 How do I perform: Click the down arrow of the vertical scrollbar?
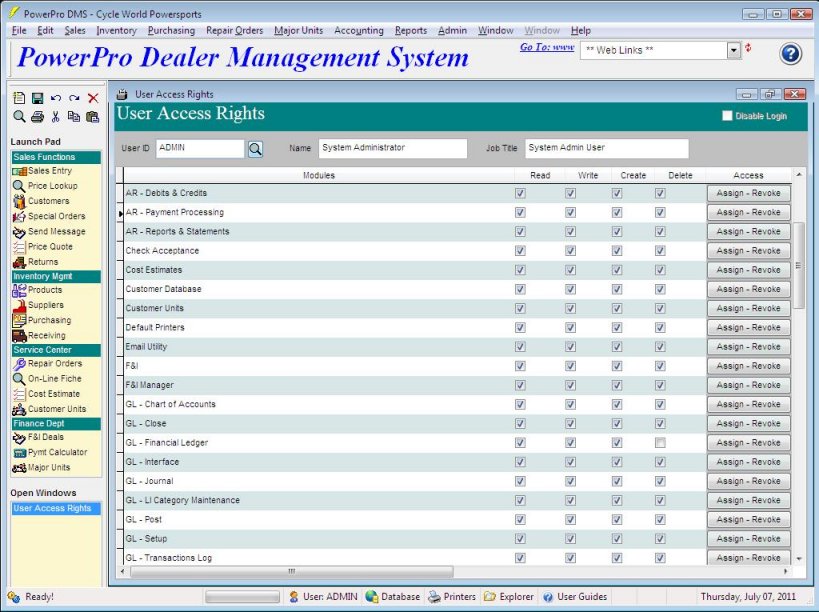(798, 558)
